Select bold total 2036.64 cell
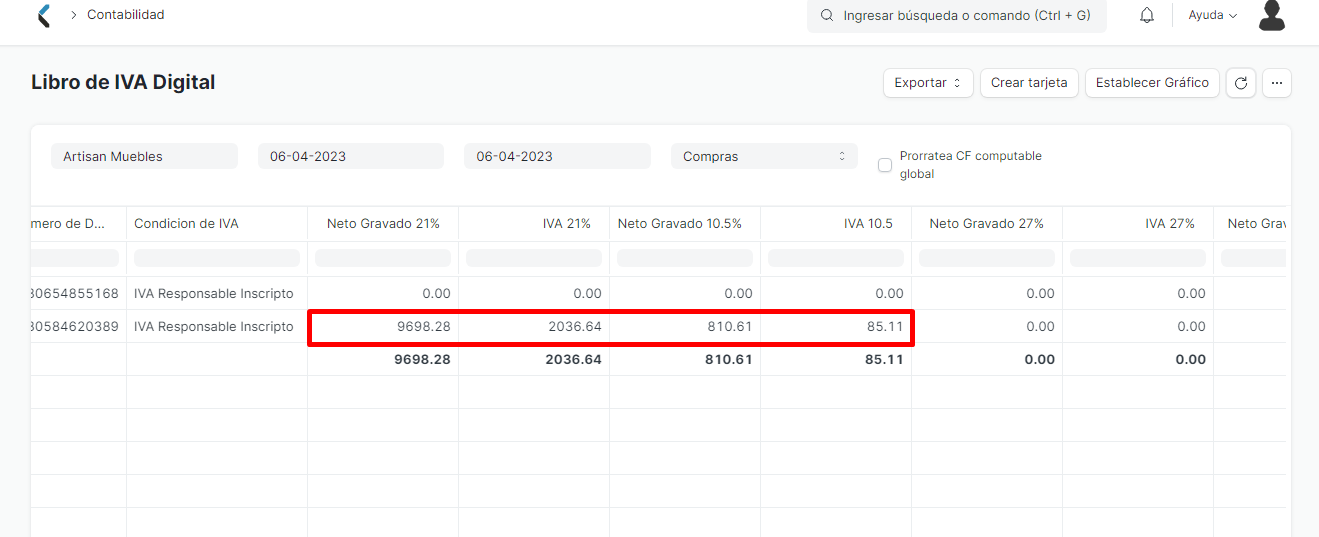The width and height of the screenshot is (1319, 537). (x=534, y=359)
